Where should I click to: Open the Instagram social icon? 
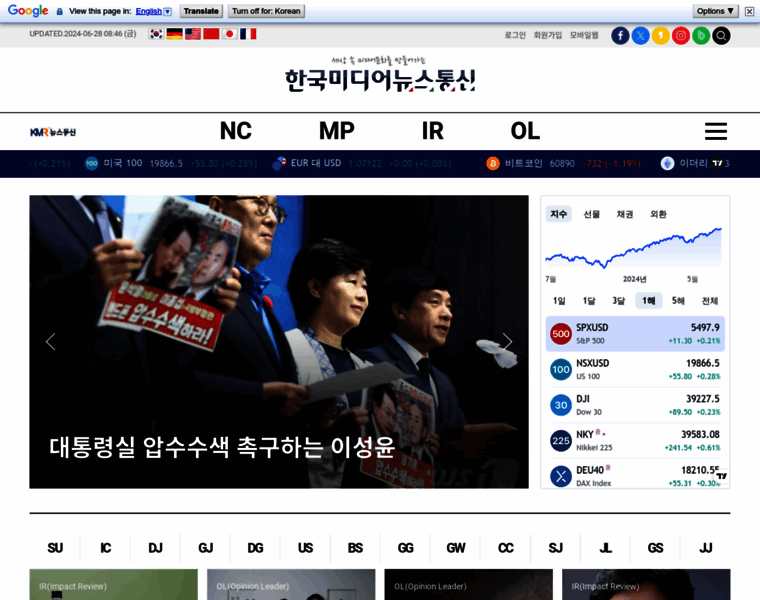pos(681,35)
